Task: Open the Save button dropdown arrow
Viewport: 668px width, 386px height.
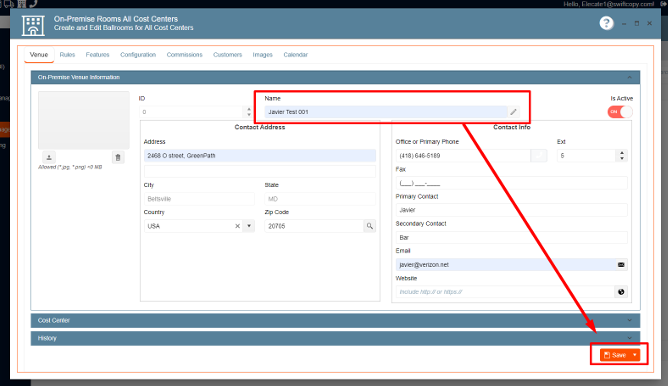Action: (x=635, y=355)
